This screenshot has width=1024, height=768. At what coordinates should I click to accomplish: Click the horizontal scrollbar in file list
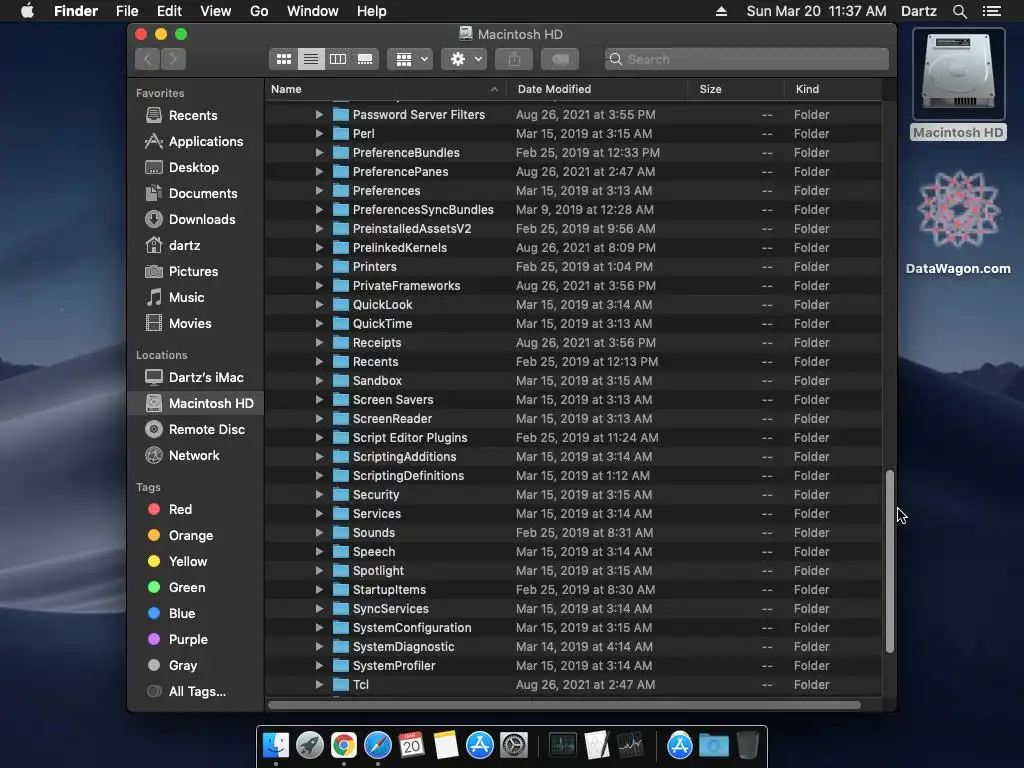(564, 705)
